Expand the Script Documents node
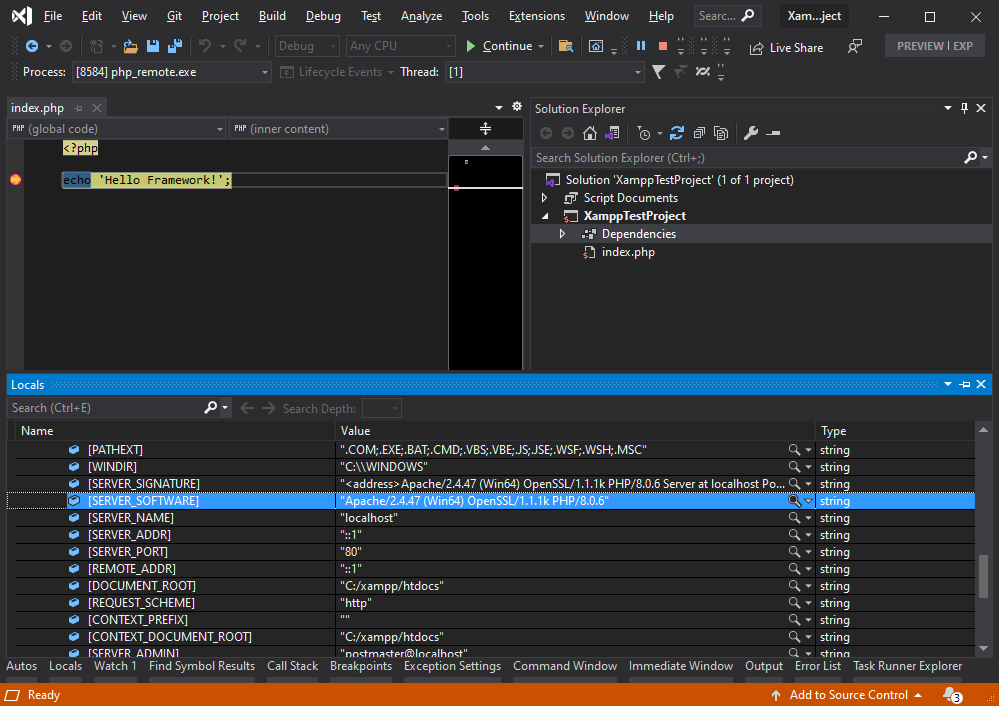 pyautogui.click(x=545, y=198)
